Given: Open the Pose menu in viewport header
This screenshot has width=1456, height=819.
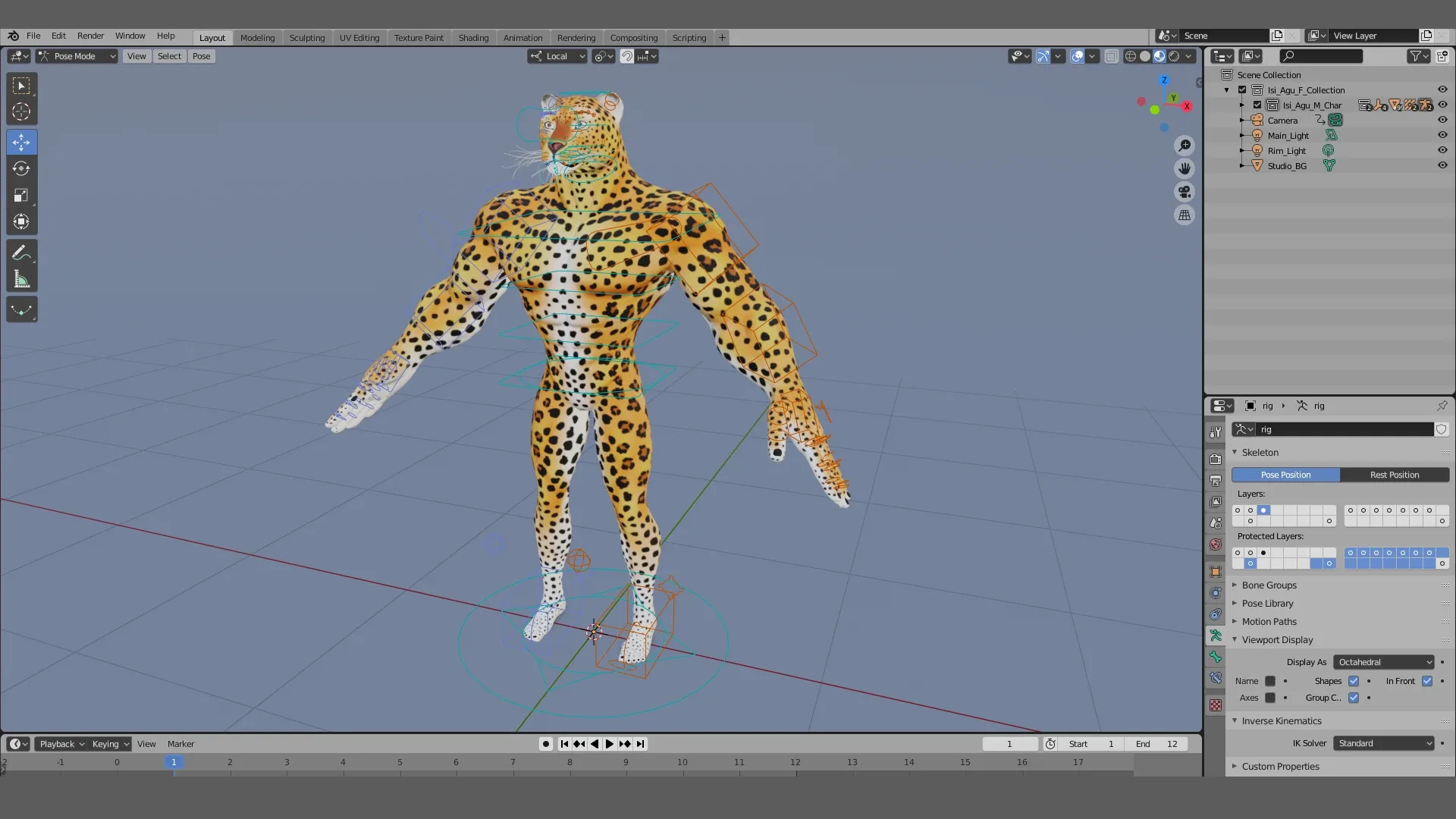Looking at the screenshot, I should [201, 56].
